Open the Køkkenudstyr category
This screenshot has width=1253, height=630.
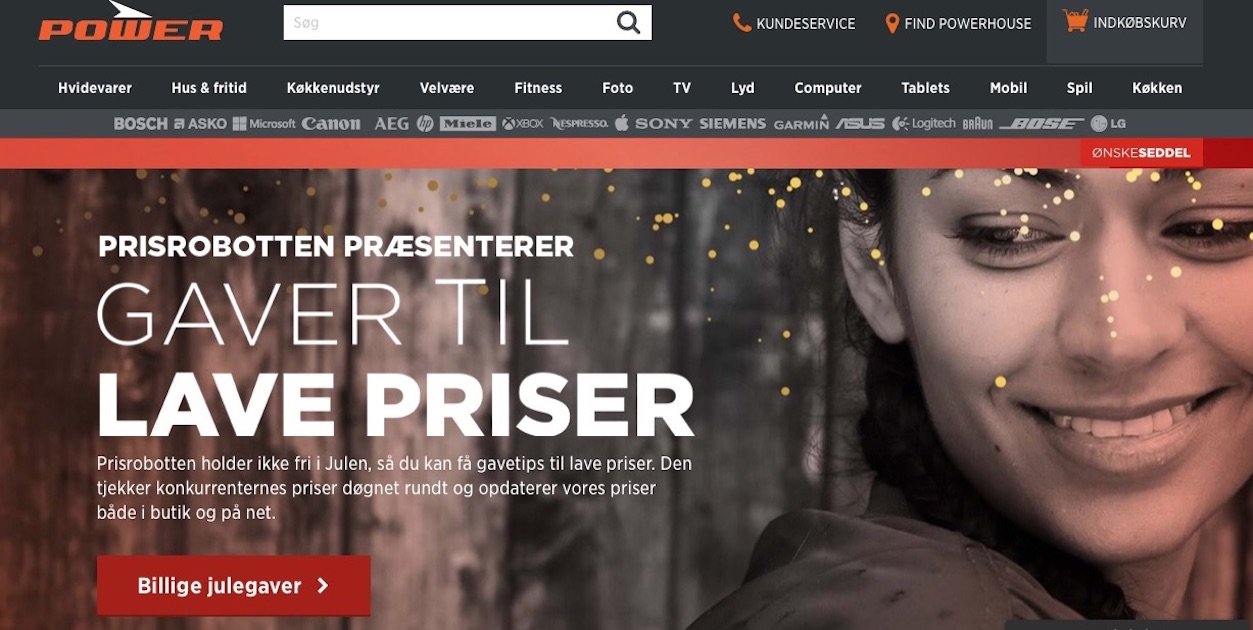pos(333,88)
